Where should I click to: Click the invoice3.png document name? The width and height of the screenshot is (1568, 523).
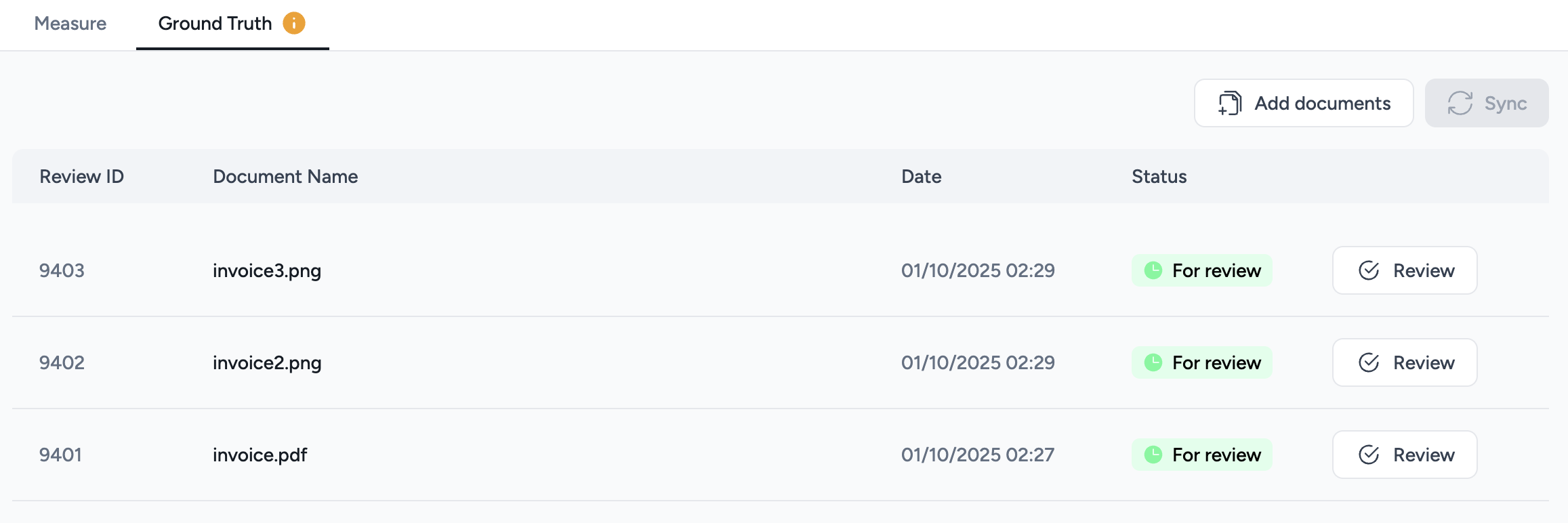click(267, 271)
